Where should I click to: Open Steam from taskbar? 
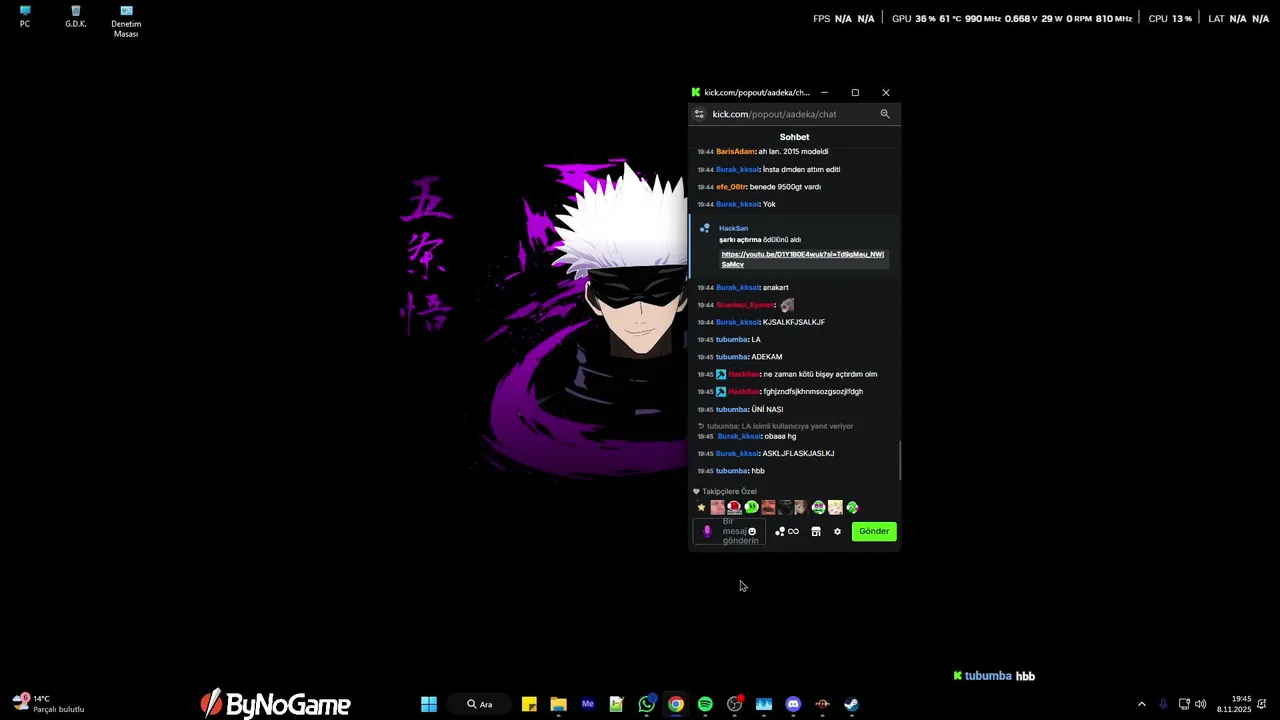point(851,704)
